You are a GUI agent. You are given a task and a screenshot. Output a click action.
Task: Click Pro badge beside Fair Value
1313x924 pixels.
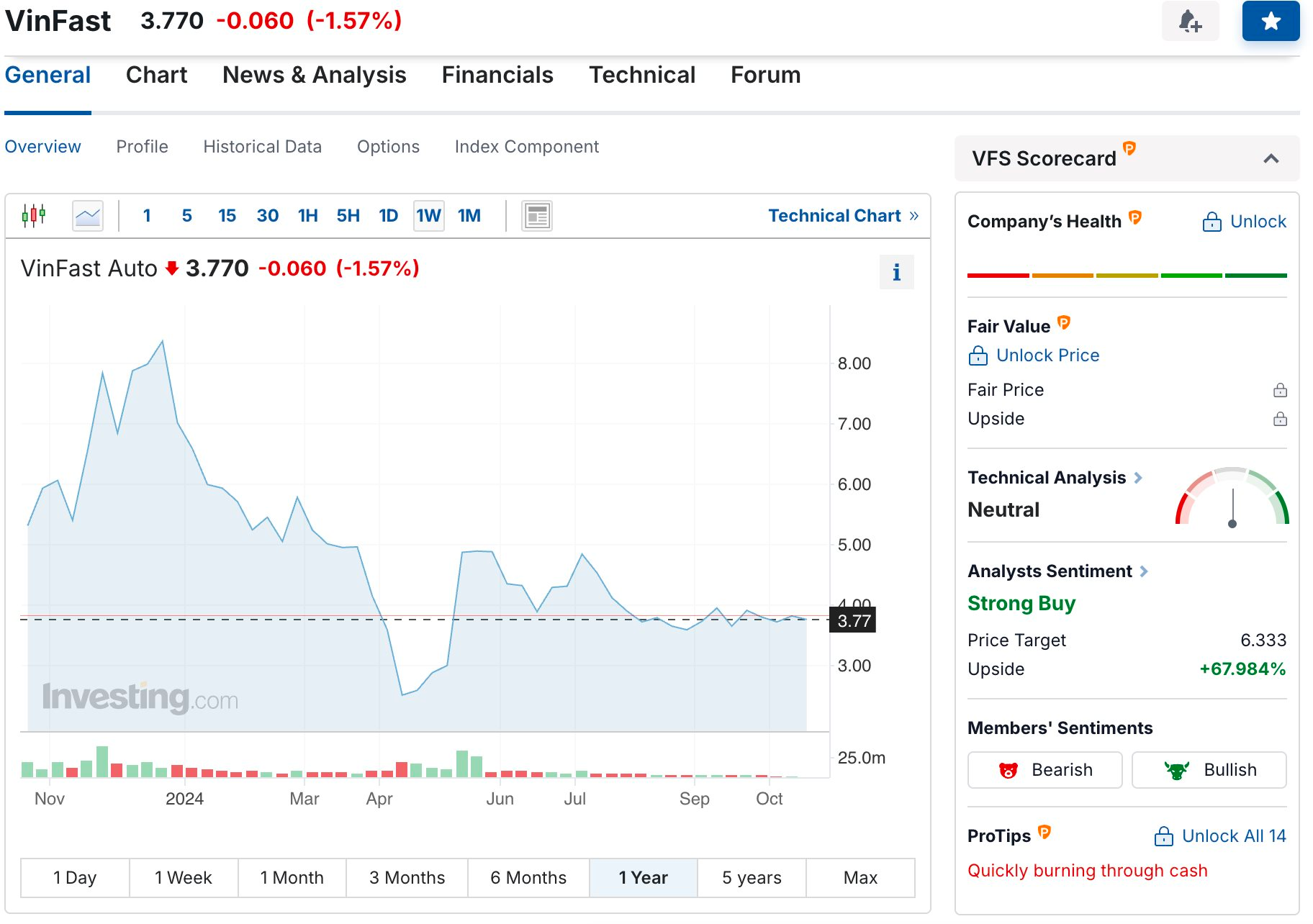click(1064, 322)
